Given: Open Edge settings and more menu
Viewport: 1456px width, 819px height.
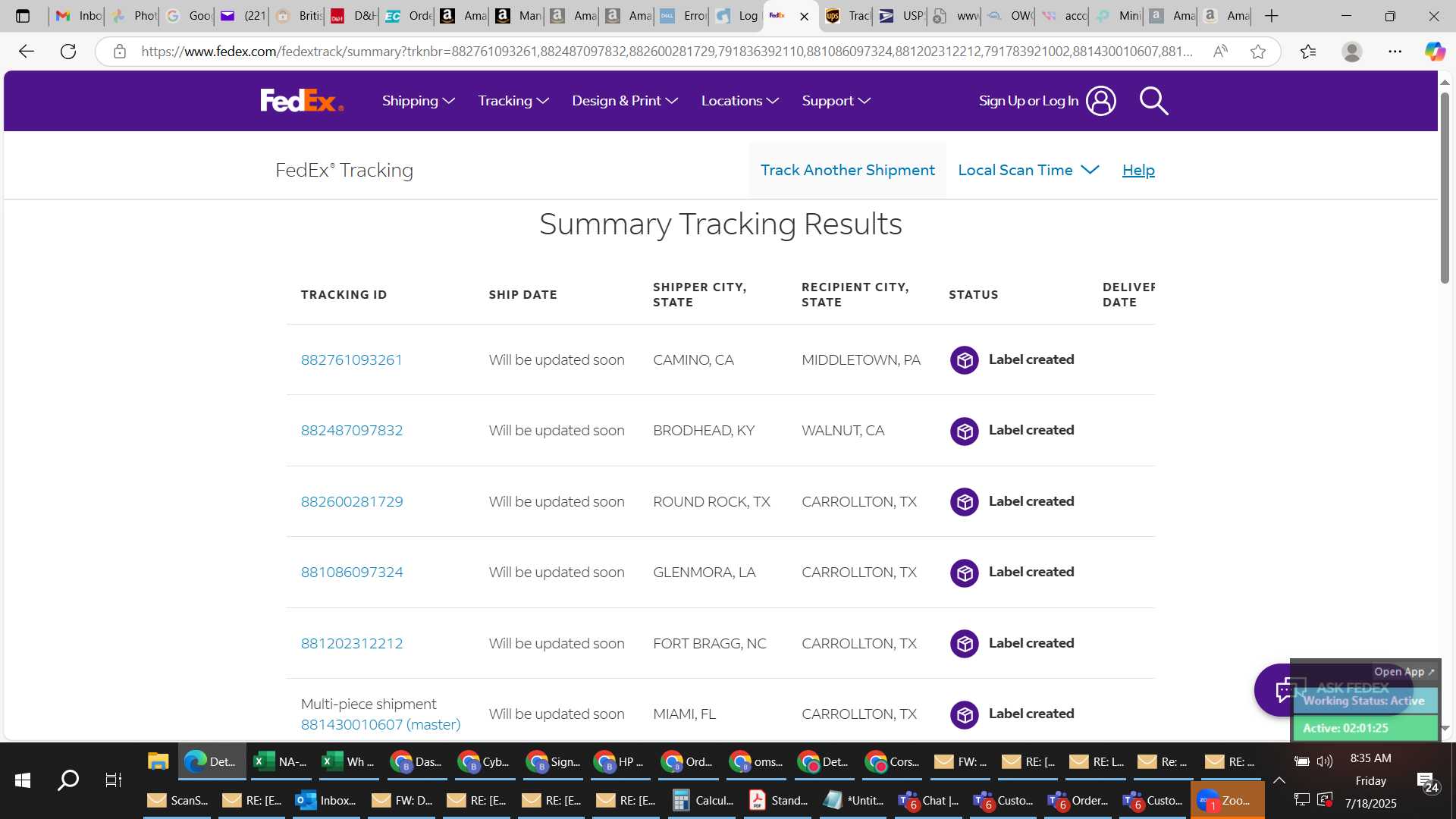Looking at the screenshot, I should pos(1395,52).
